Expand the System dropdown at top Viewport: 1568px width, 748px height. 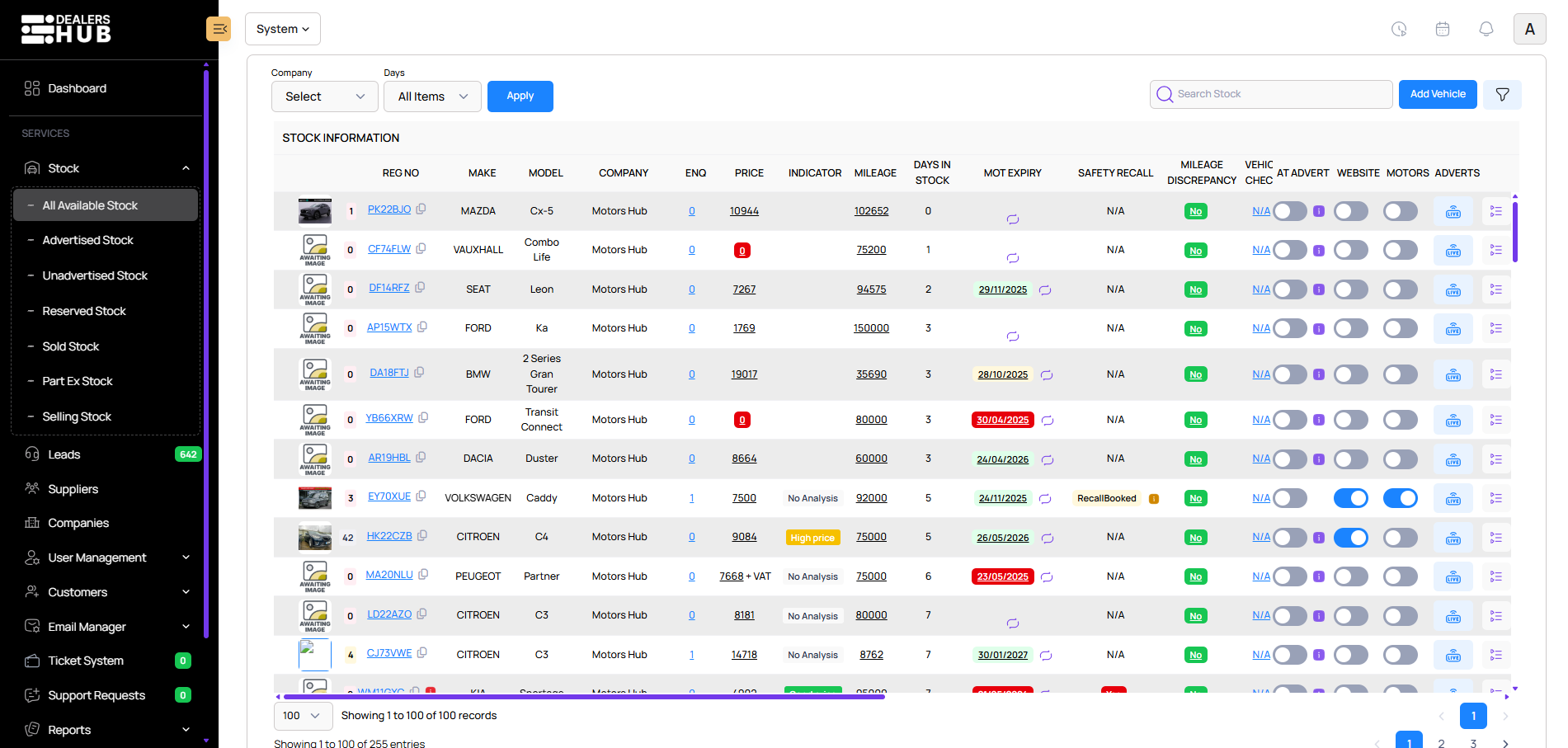(x=282, y=29)
